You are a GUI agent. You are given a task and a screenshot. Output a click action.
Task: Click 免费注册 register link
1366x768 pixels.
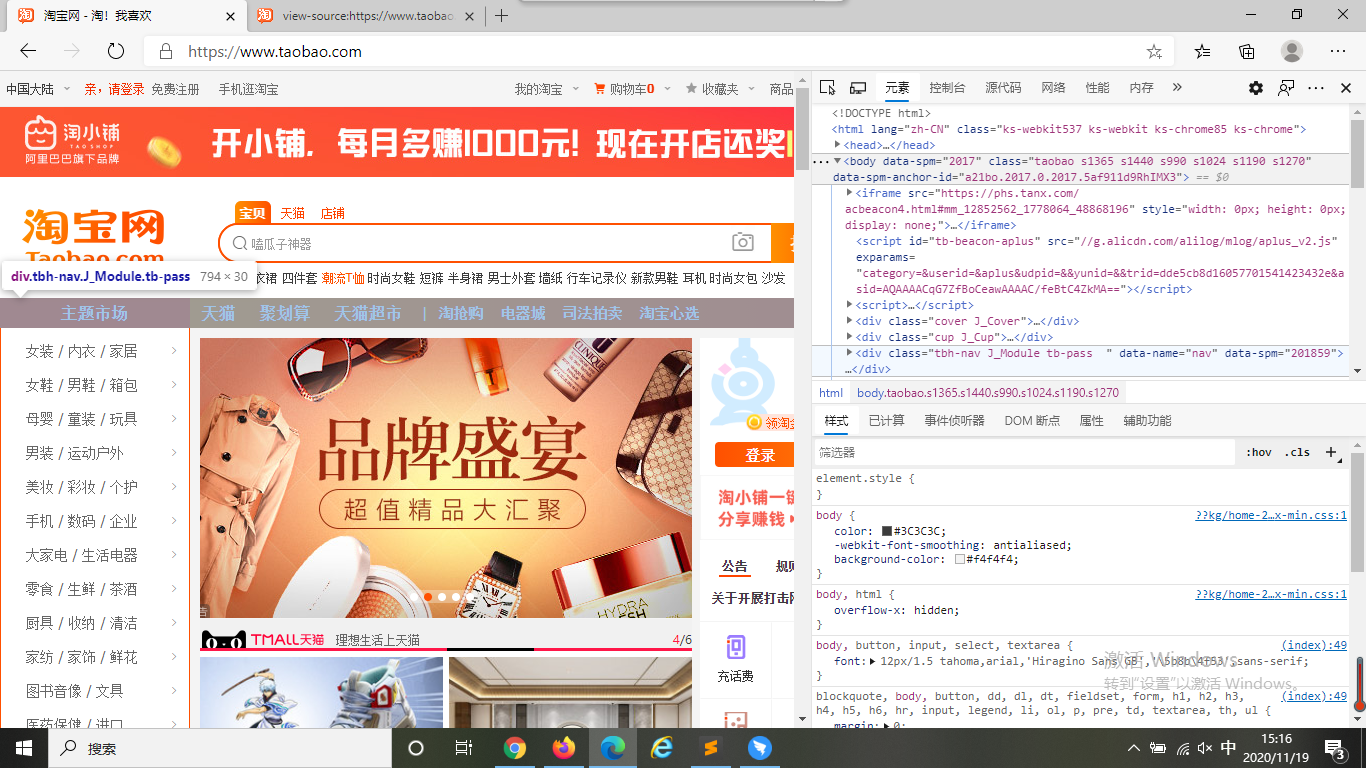[x=175, y=89]
